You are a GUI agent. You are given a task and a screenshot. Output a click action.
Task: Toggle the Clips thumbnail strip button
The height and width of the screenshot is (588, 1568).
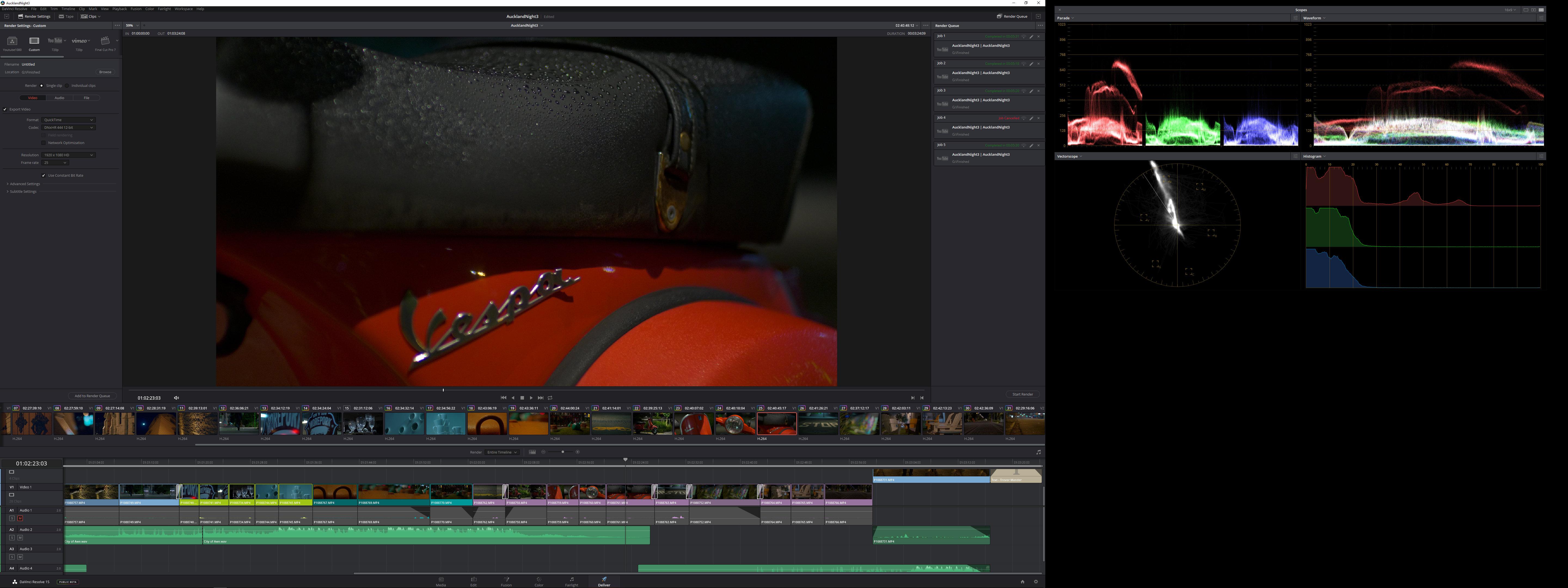pos(91,16)
